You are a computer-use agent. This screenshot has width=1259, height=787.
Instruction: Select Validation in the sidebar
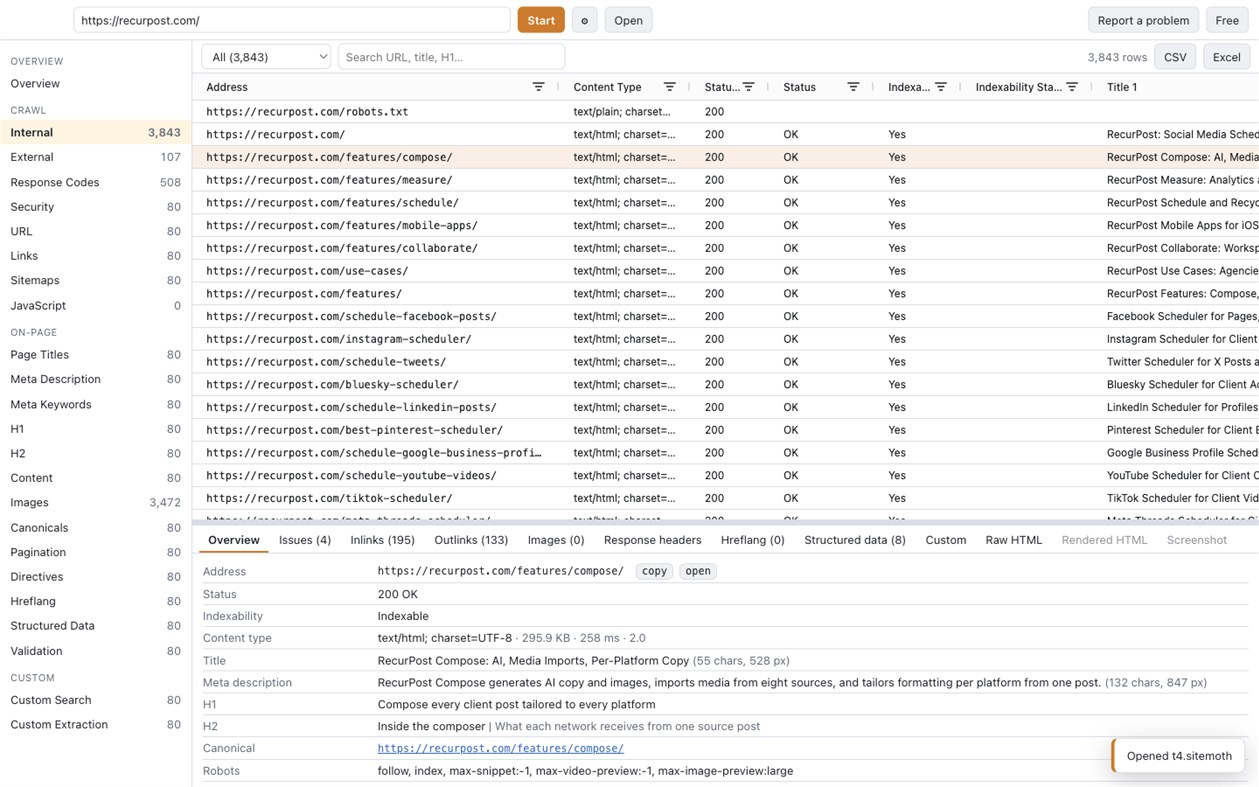[96, 651]
